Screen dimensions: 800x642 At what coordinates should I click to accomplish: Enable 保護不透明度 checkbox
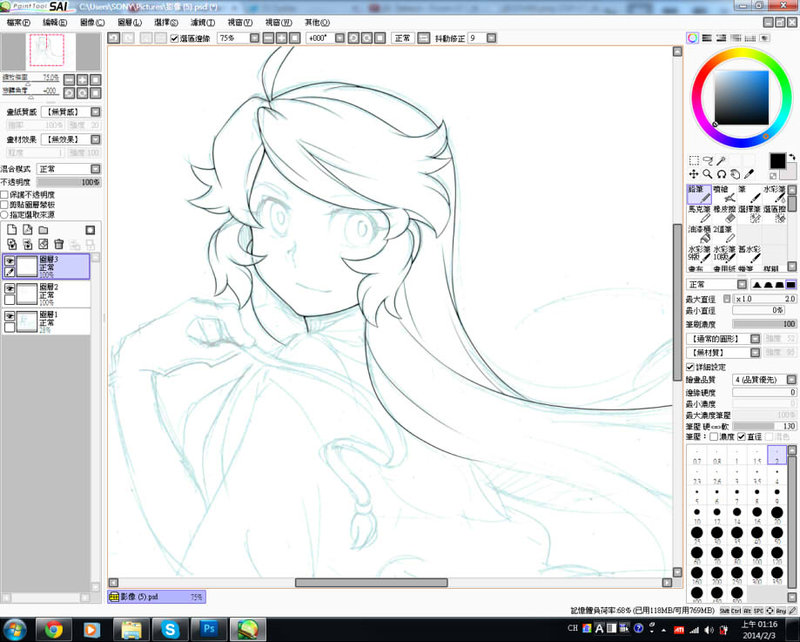5,195
